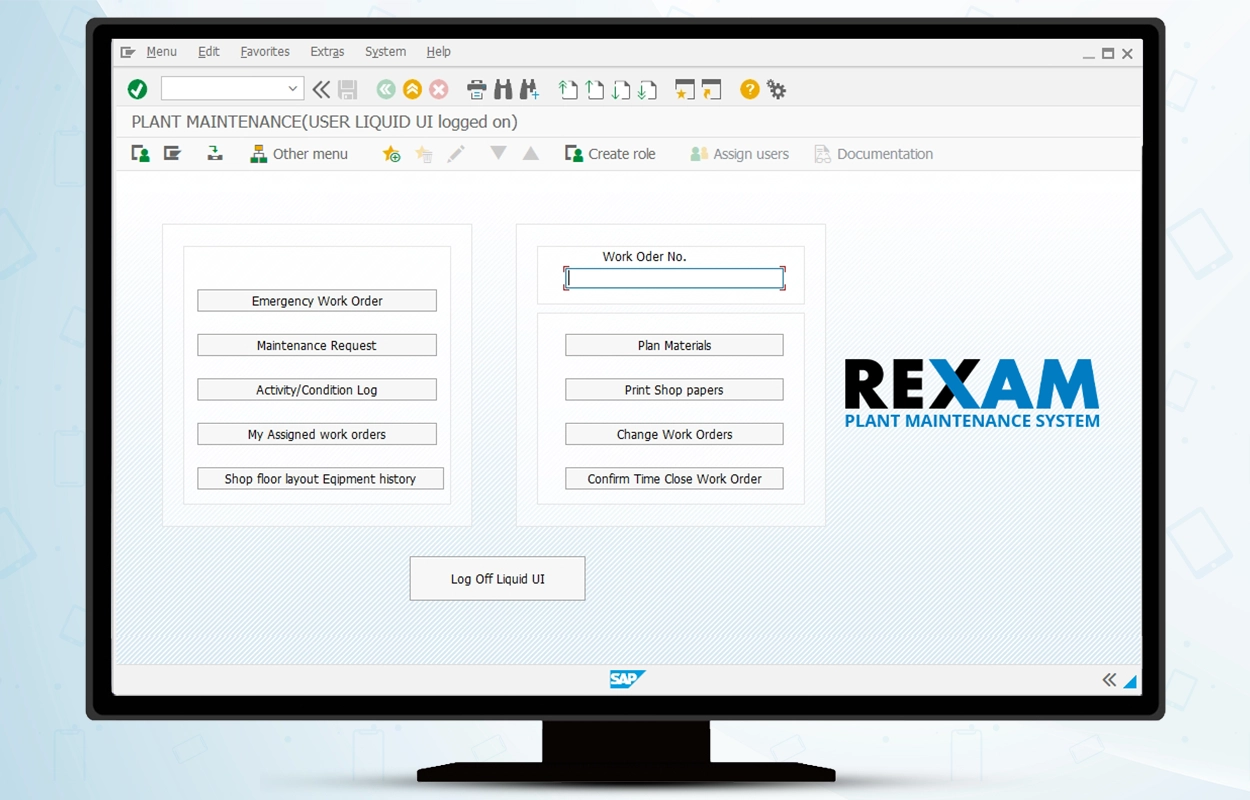Go to Next page icon
The width and height of the screenshot is (1250, 800).
pos(621,89)
